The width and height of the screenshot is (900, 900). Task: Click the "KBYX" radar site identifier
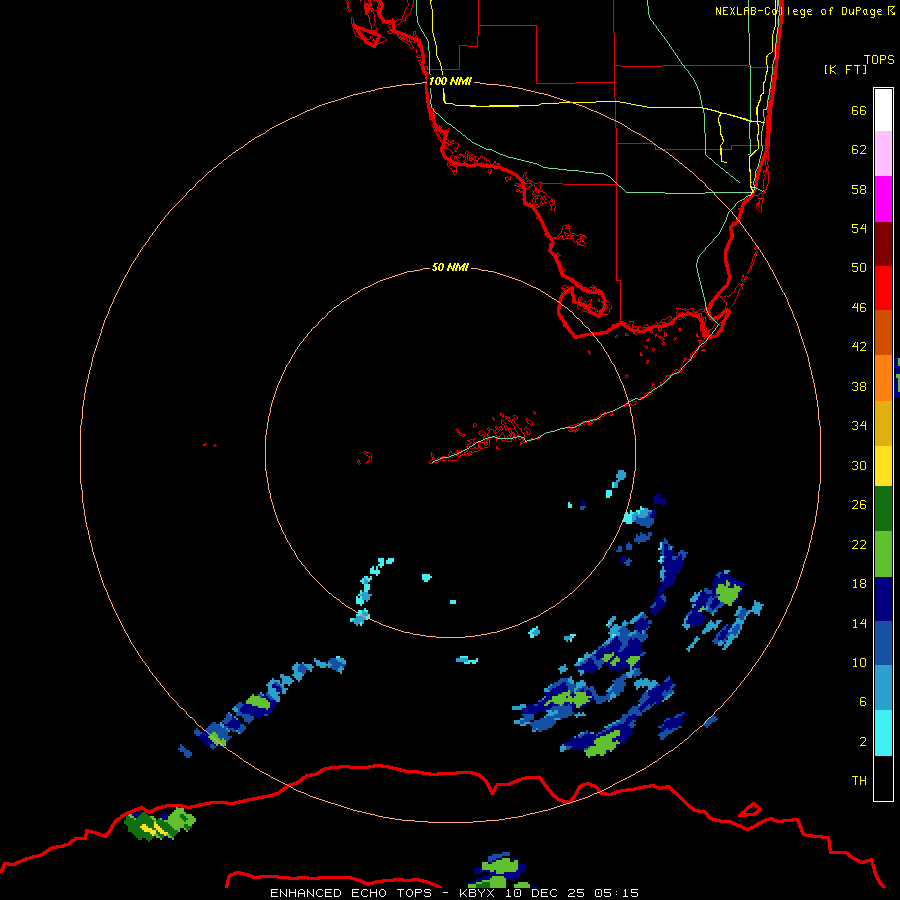click(x=477, y=893)
